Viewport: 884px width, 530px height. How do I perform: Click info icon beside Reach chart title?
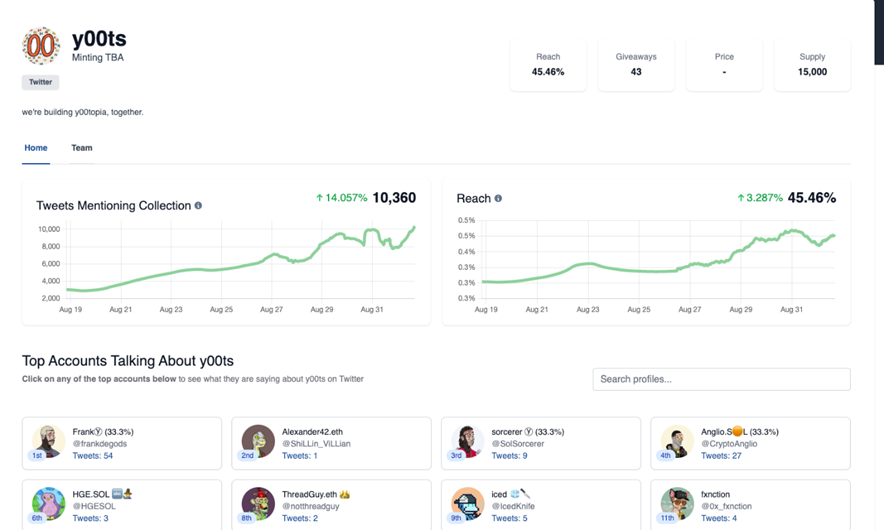(x=498, y=198)
